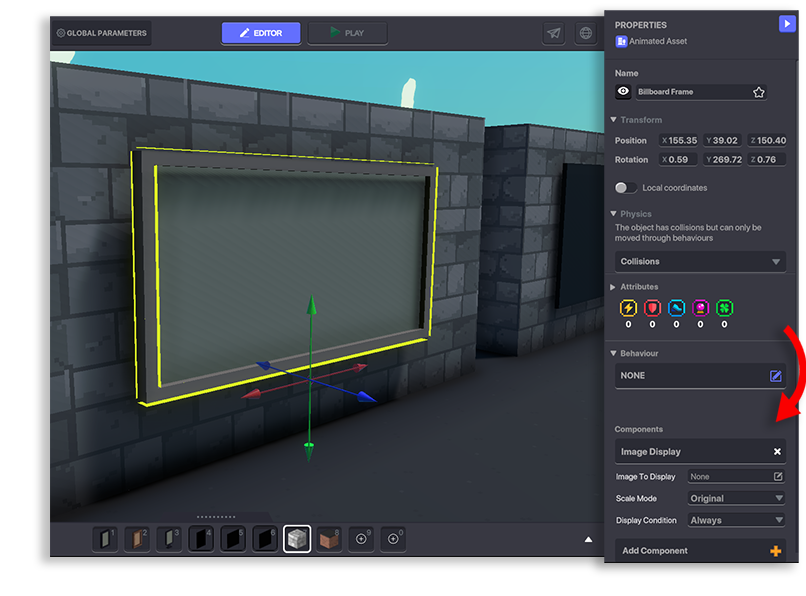Open the Collisions dropdown
Image resolution: width=806 pixels, height=596 pixels.
[x=700, y=262]
